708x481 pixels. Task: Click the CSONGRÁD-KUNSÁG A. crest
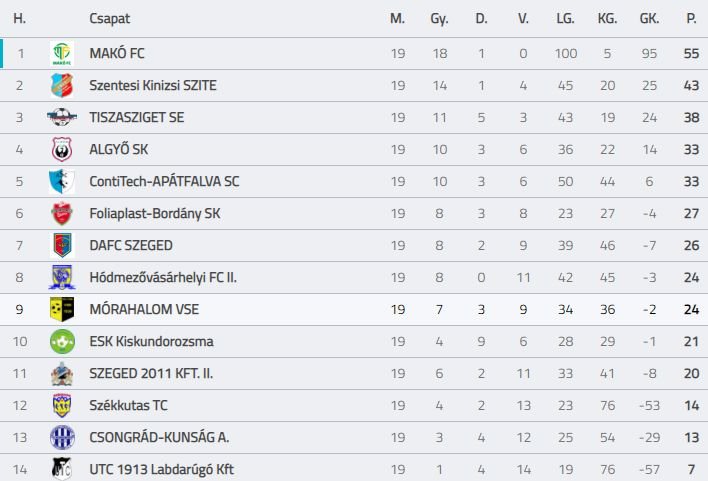pos(62,438)
